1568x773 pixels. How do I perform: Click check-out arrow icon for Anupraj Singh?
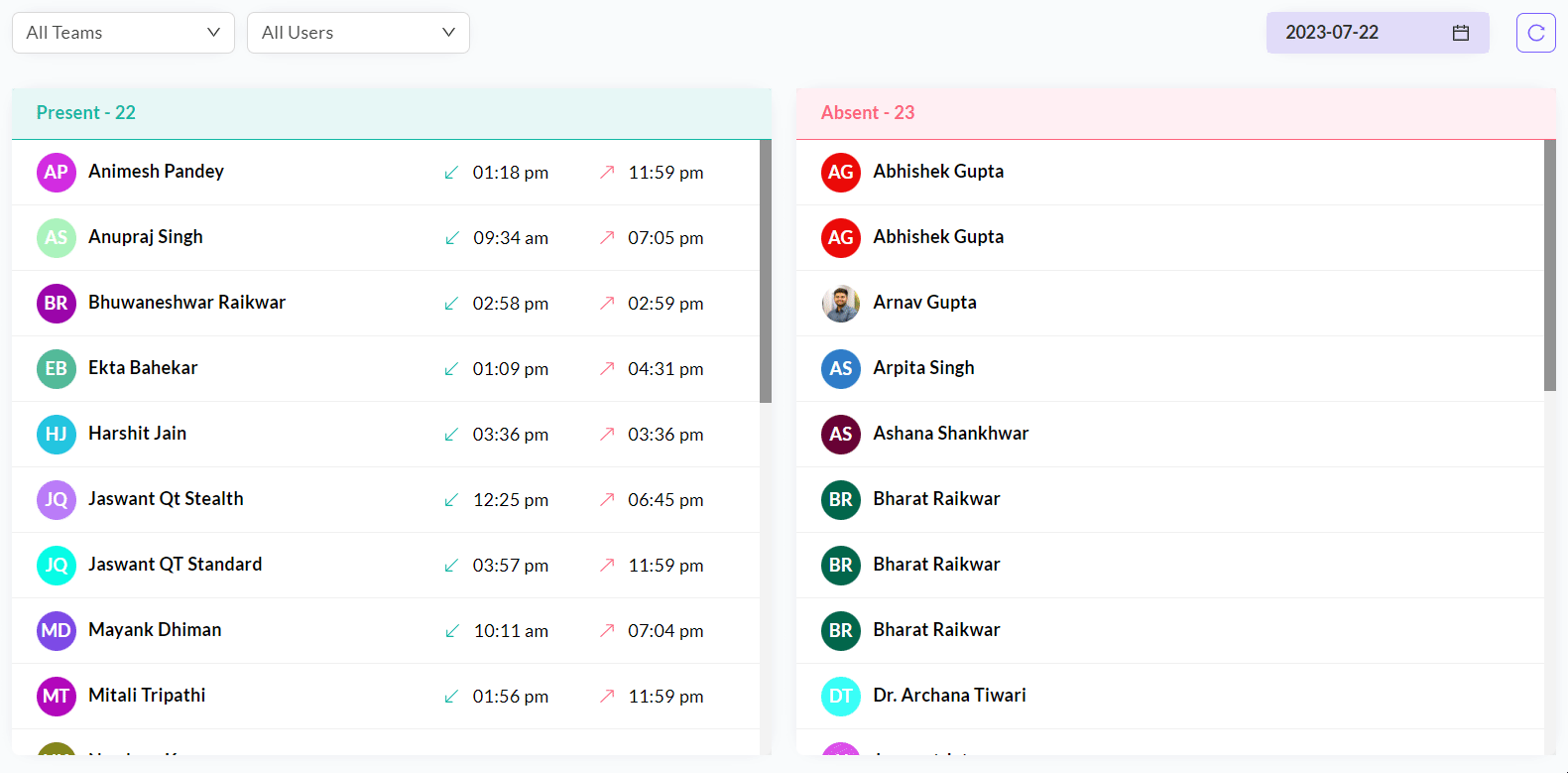[x=607, y=237]
